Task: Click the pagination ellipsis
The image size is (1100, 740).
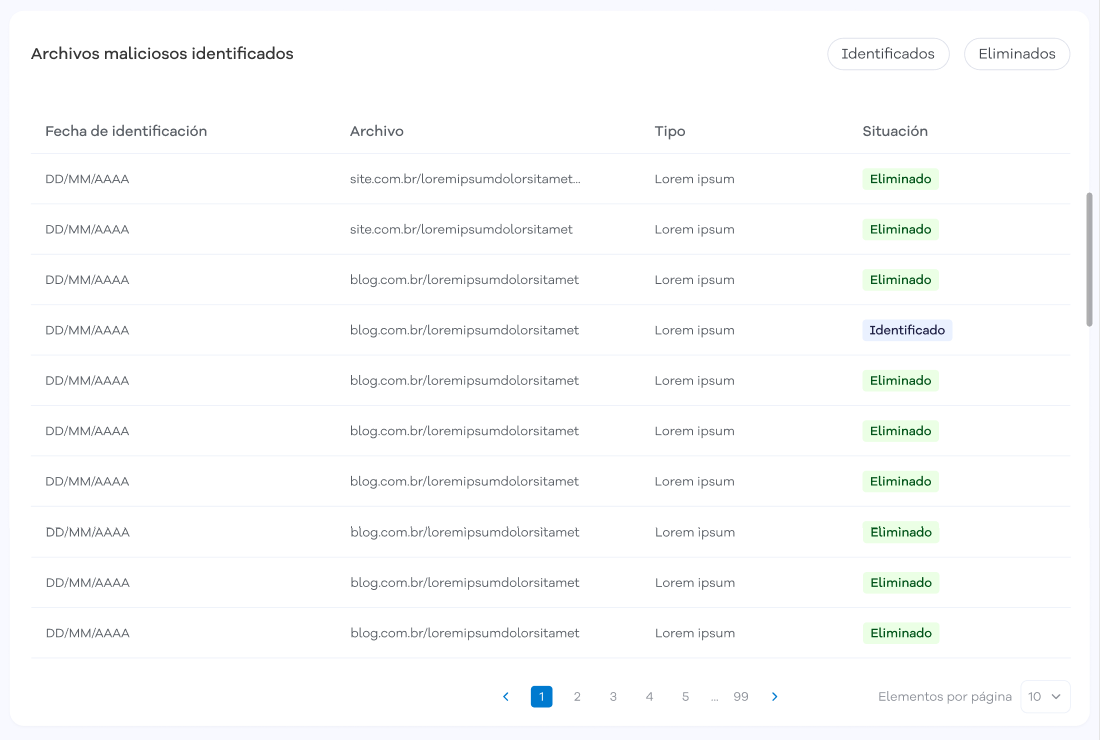Action: (x=714, y=698)
